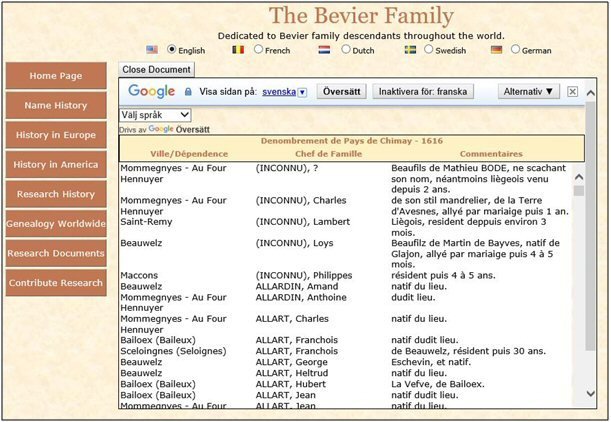Screen dimensions: 611x422
Task: Click the title Denombrement de Pays de Chimay
Action: click(352, 141)
